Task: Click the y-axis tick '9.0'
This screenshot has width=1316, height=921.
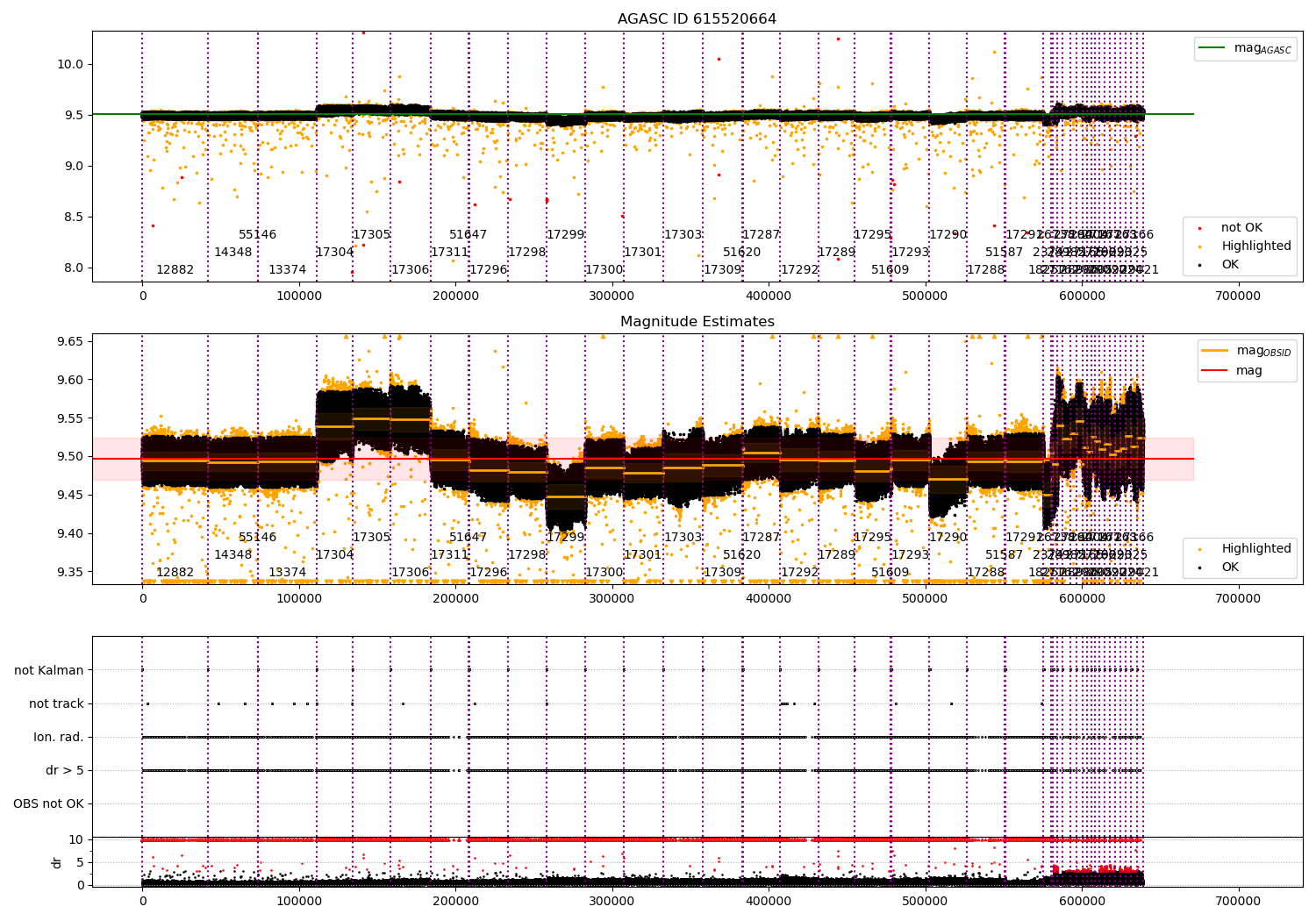Action: [x=74, y=167]
